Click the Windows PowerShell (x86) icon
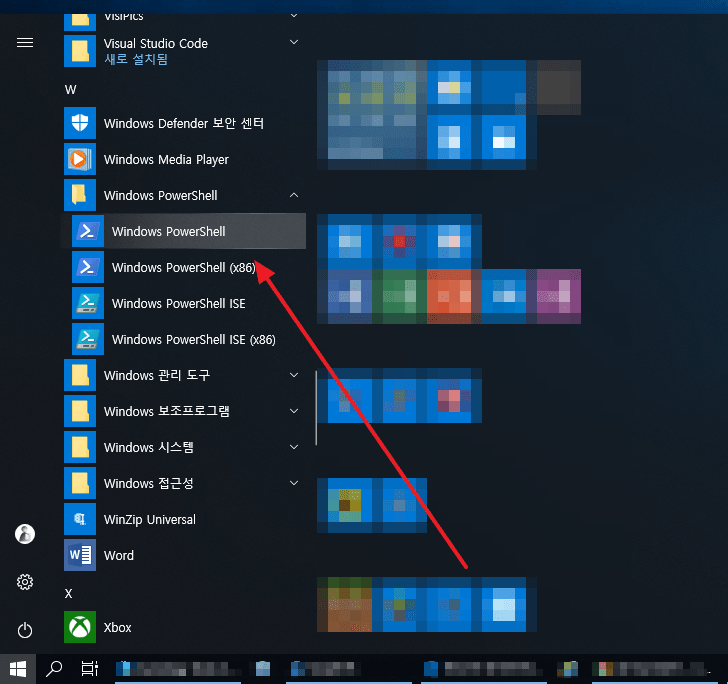The image size is (728, 684). tap(88, 267)
